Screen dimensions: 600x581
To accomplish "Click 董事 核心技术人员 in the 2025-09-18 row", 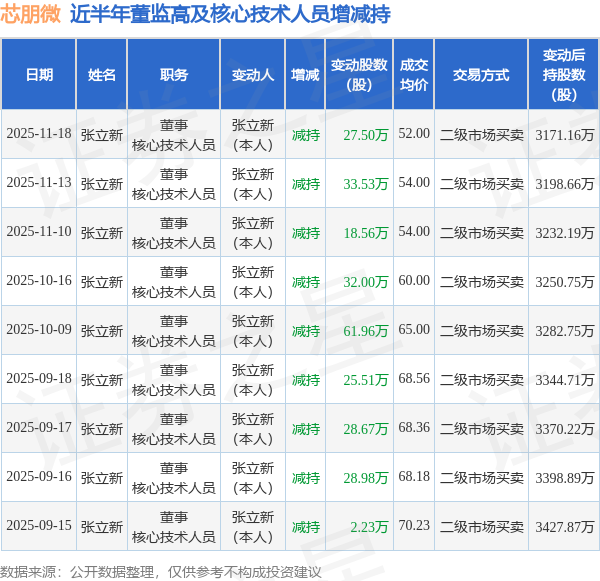I will tap(174, 380).
